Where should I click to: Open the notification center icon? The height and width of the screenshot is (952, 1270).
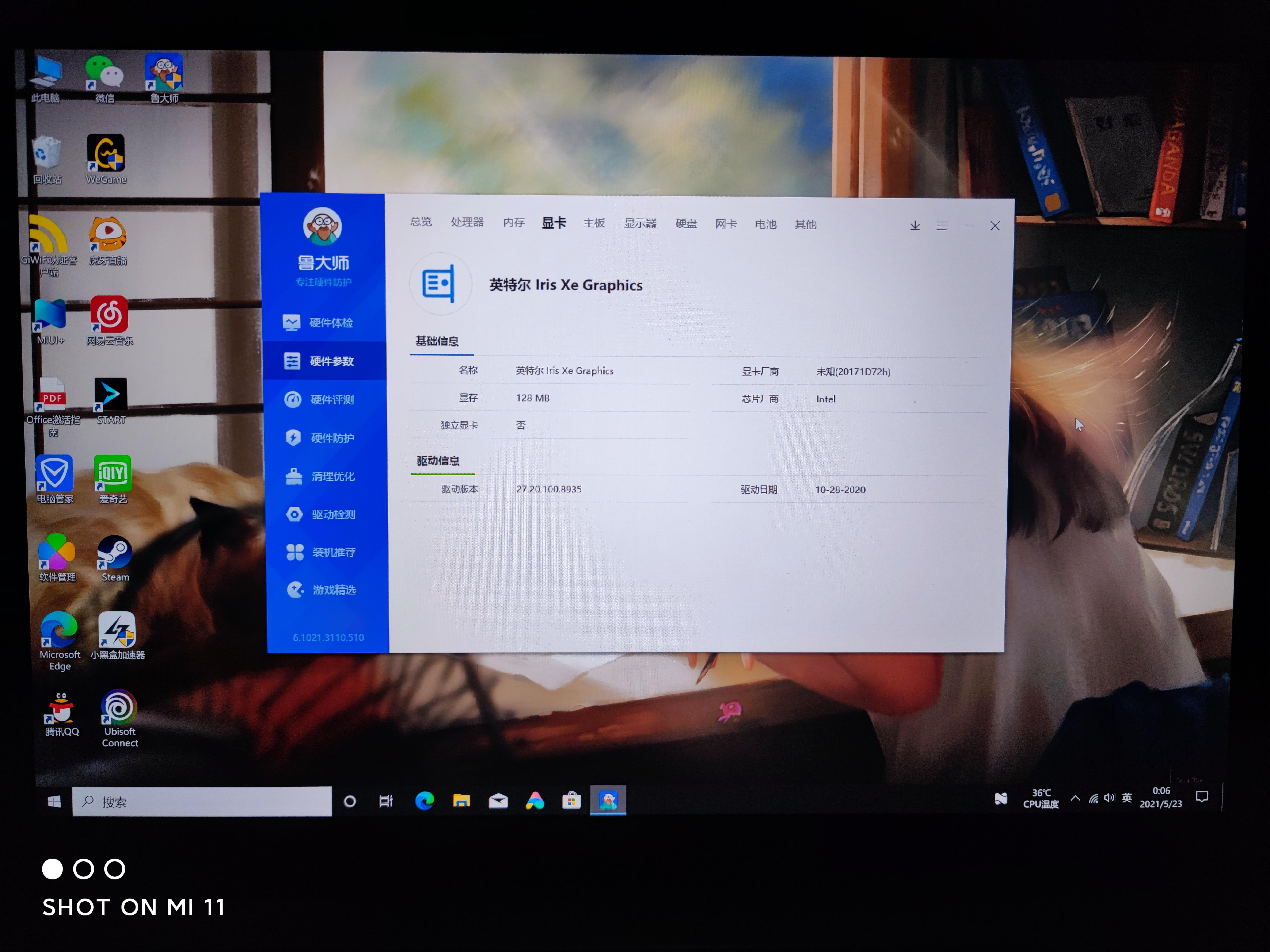[1202, 796]
